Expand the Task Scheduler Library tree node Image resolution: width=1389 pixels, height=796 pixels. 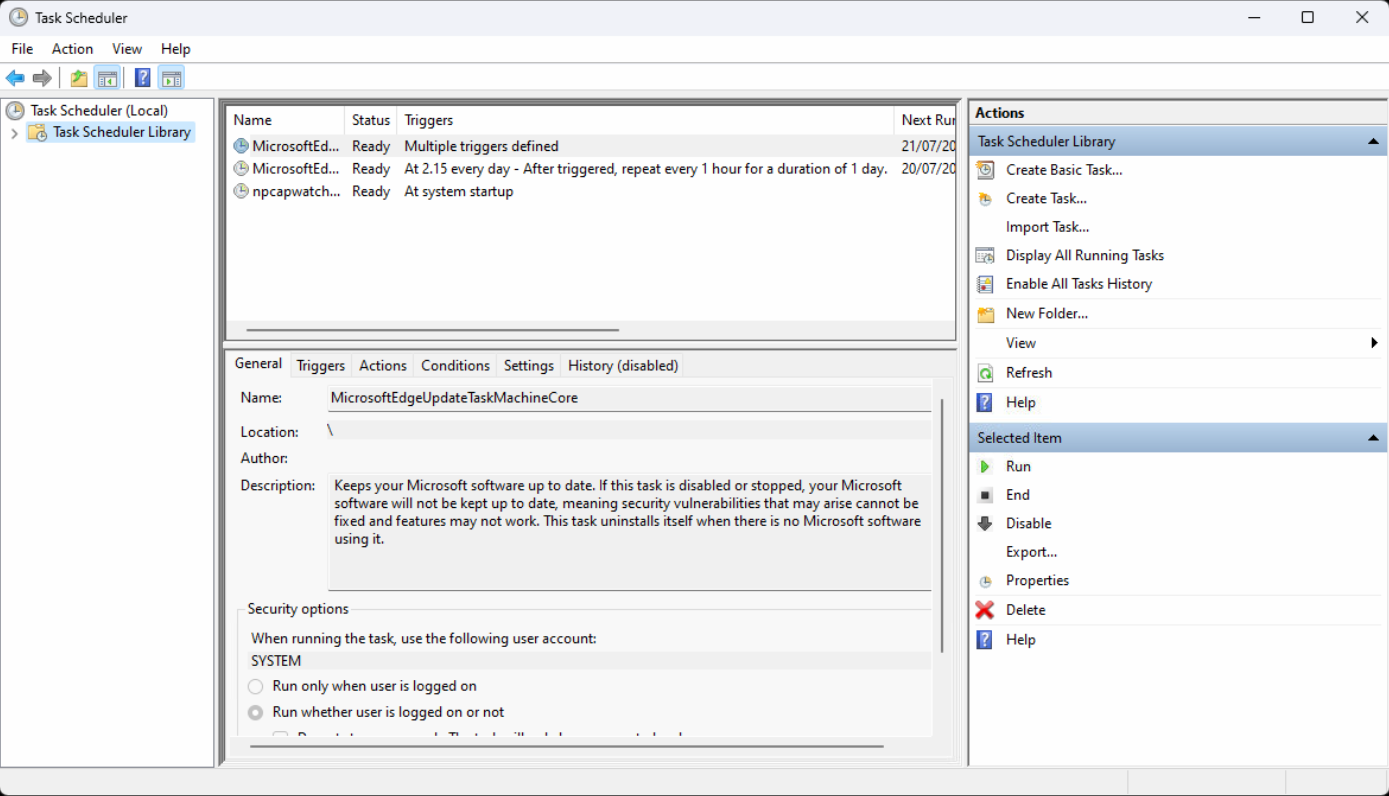click(x=14, y=133)
